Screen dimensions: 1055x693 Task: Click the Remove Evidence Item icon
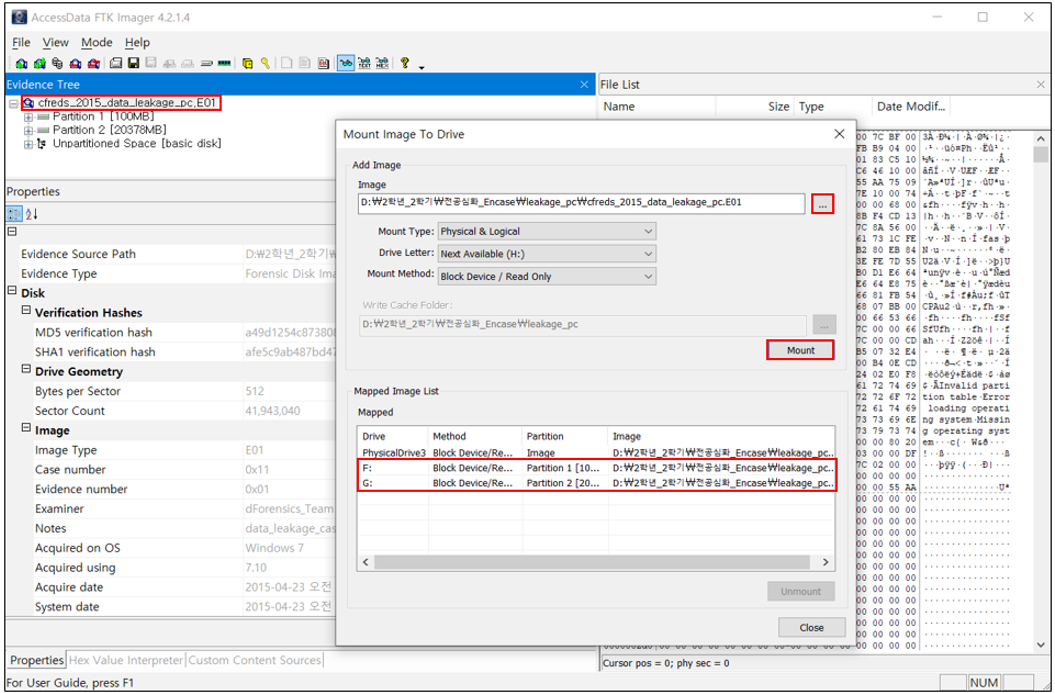click(x=75, y=63)
